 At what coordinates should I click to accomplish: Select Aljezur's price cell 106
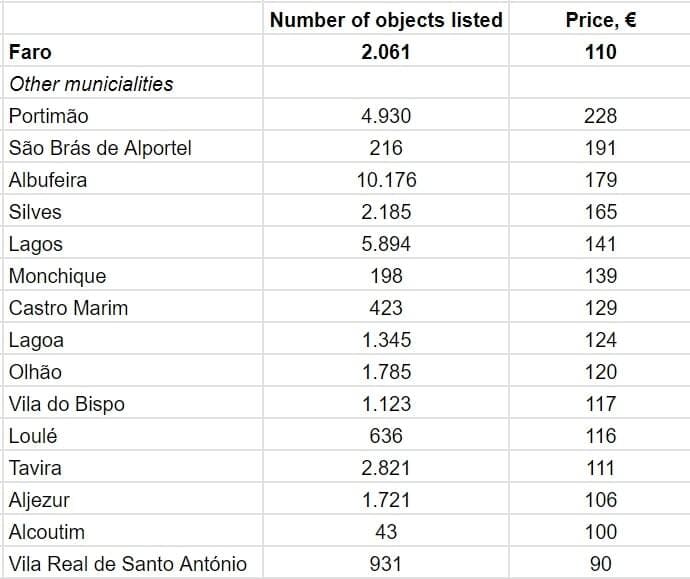(600, 500)
